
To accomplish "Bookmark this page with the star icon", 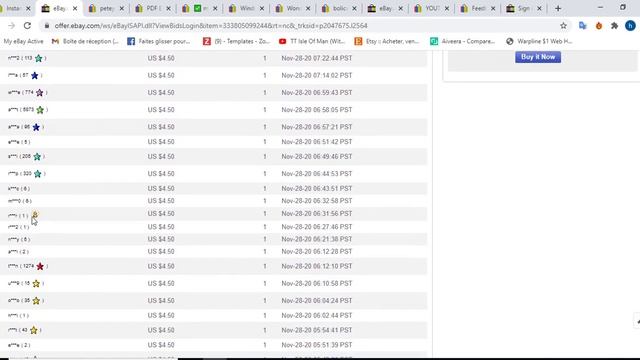I will [x=563, y=26].
